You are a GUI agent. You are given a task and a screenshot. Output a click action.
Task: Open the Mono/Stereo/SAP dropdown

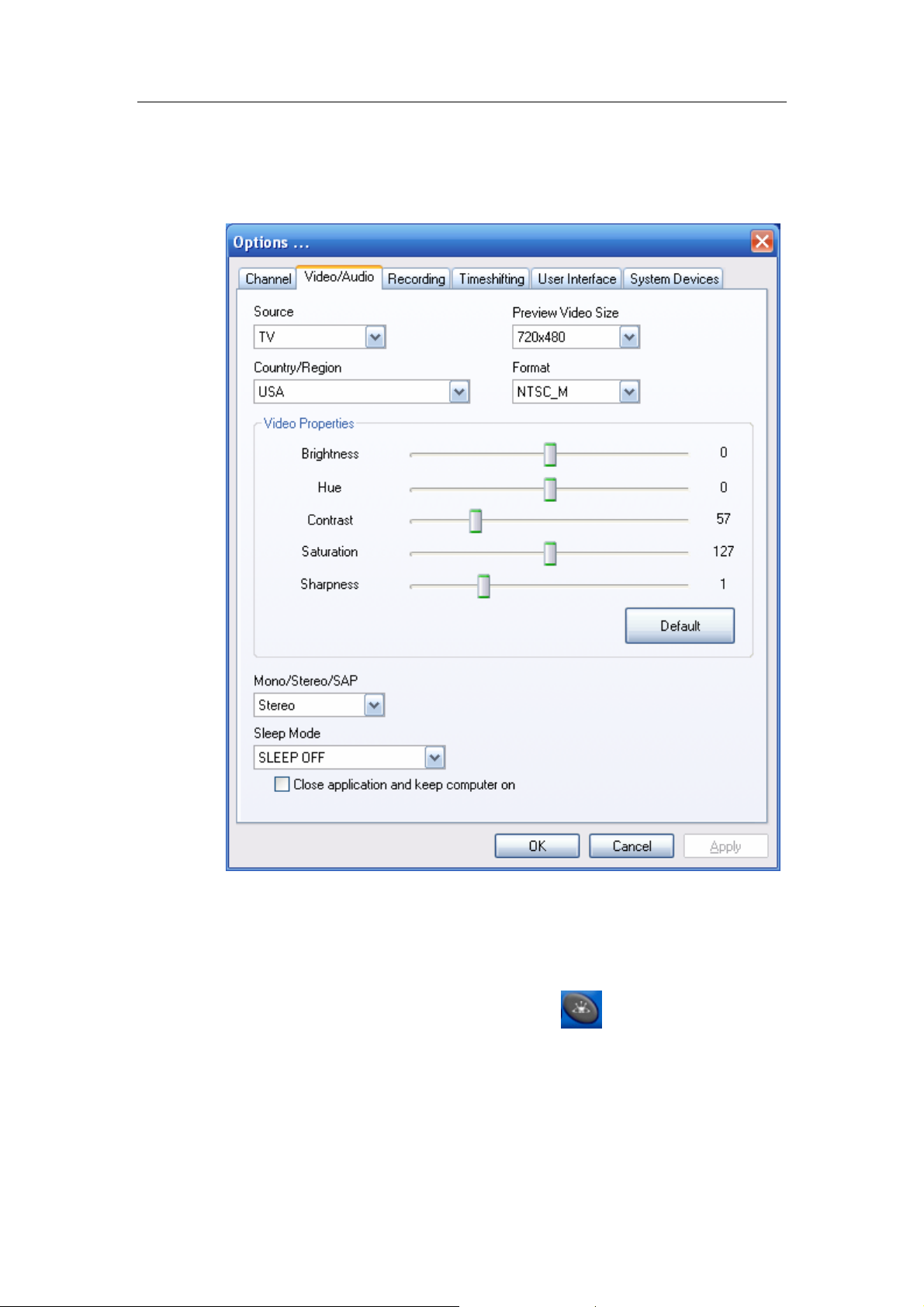pyautogui.click(x=319, y=705)
